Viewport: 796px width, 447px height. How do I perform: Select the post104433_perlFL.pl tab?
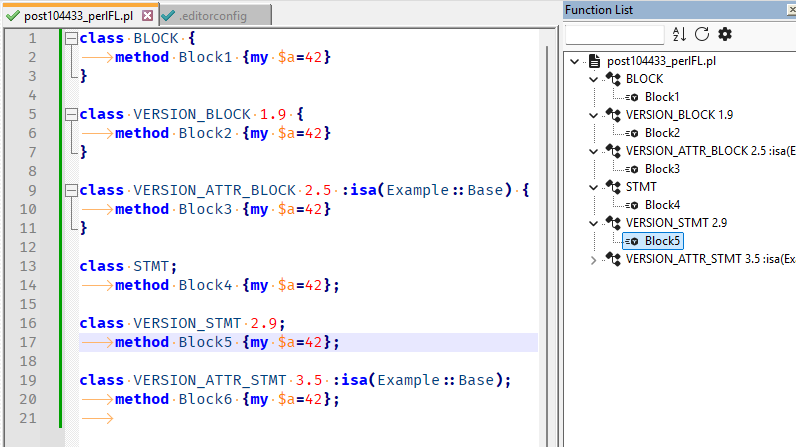76,16
